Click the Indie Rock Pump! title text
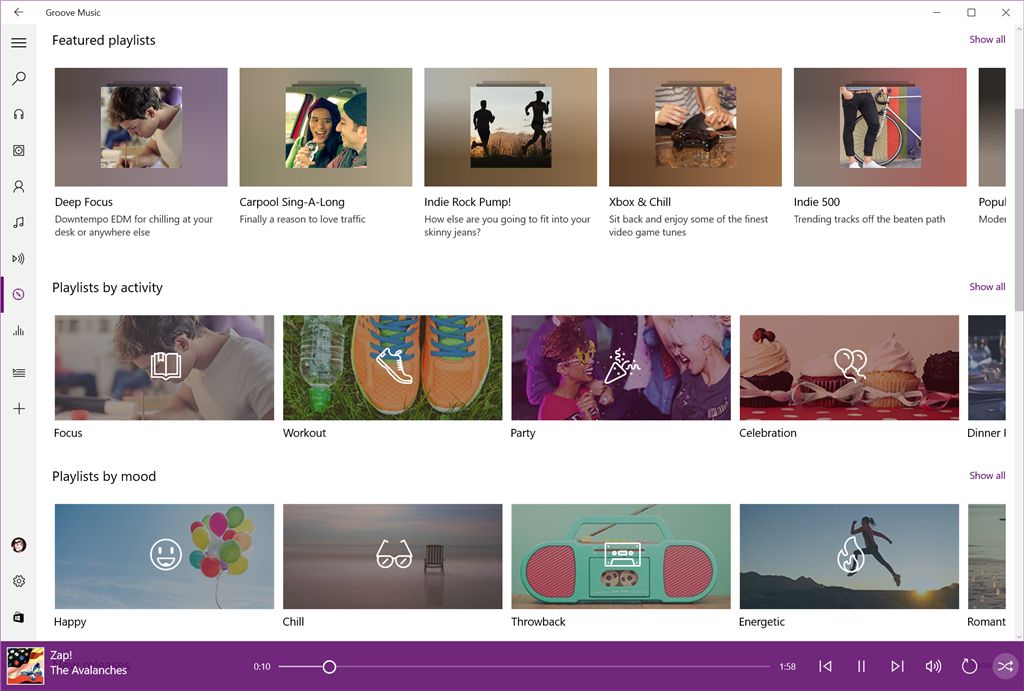Screen dimensions: 1024x691 468,202
